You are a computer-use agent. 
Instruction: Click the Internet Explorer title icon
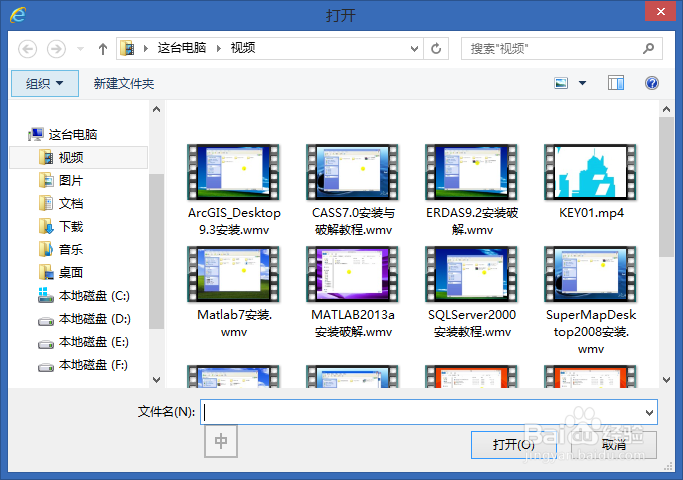[x=18, y=14]
